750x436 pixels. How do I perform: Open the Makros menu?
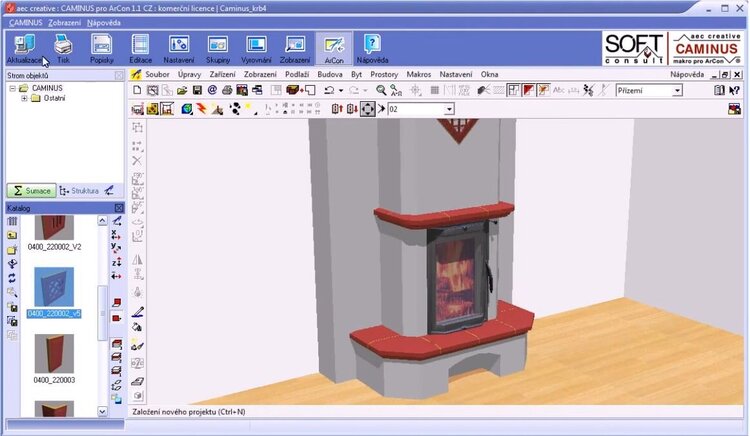(419, 74)
